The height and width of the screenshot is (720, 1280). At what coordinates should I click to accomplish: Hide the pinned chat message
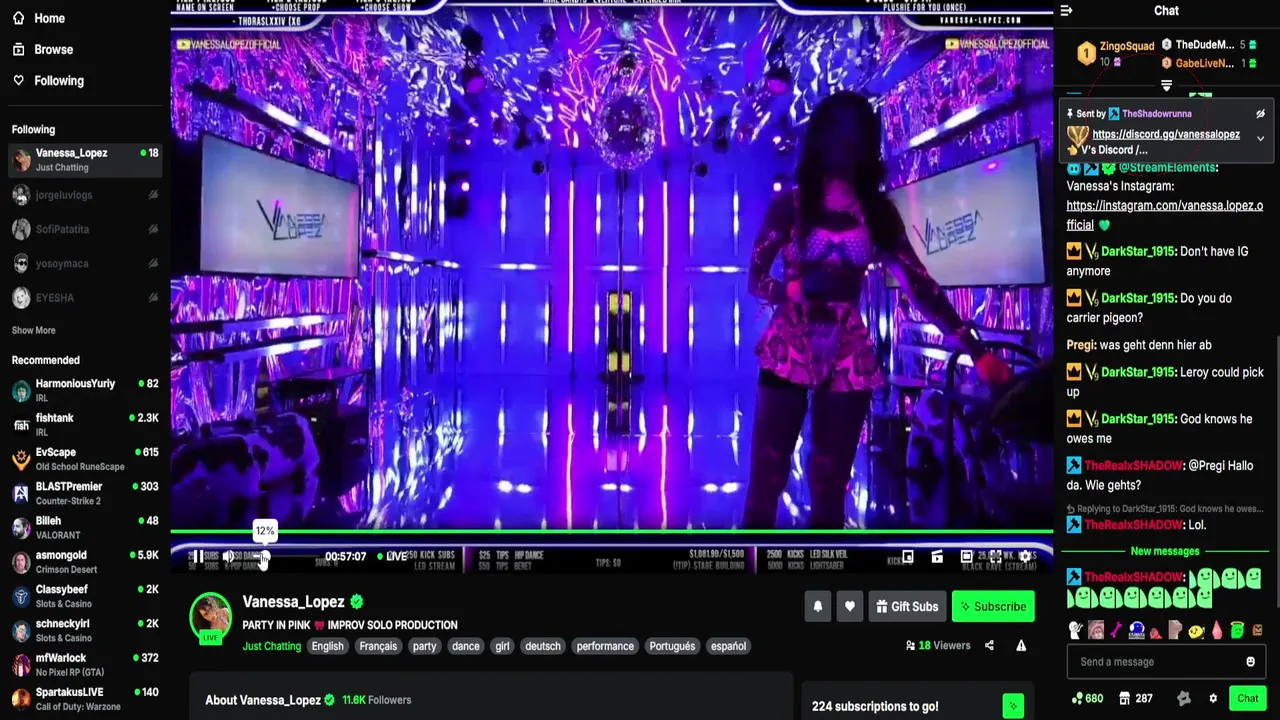pos(1260,114)
